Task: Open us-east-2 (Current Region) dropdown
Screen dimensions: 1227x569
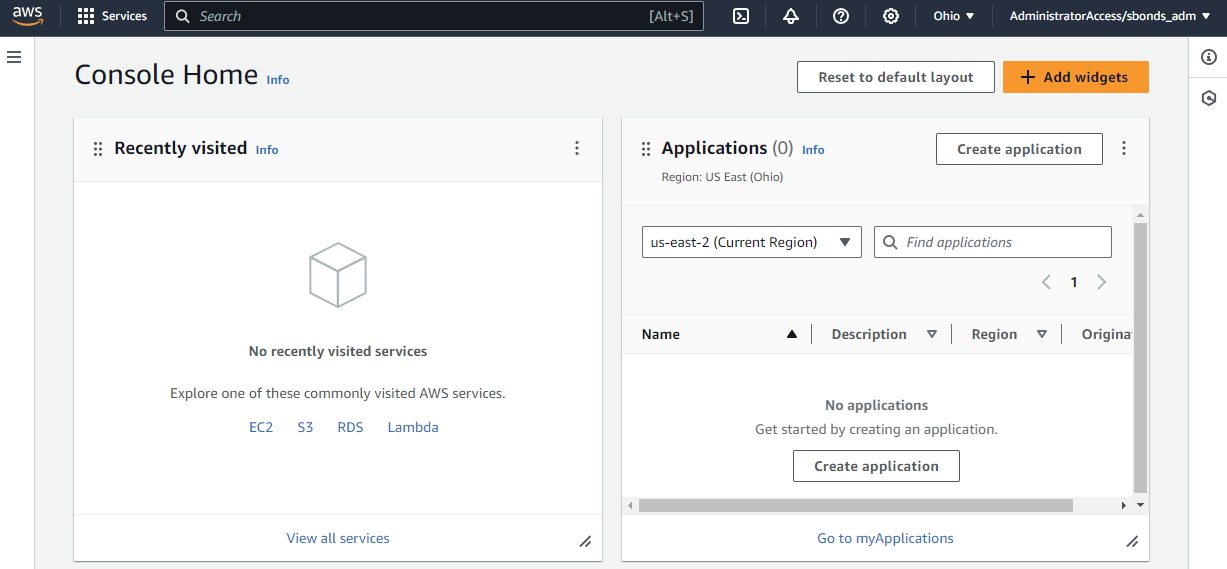Action: click(x=752, y=242)
